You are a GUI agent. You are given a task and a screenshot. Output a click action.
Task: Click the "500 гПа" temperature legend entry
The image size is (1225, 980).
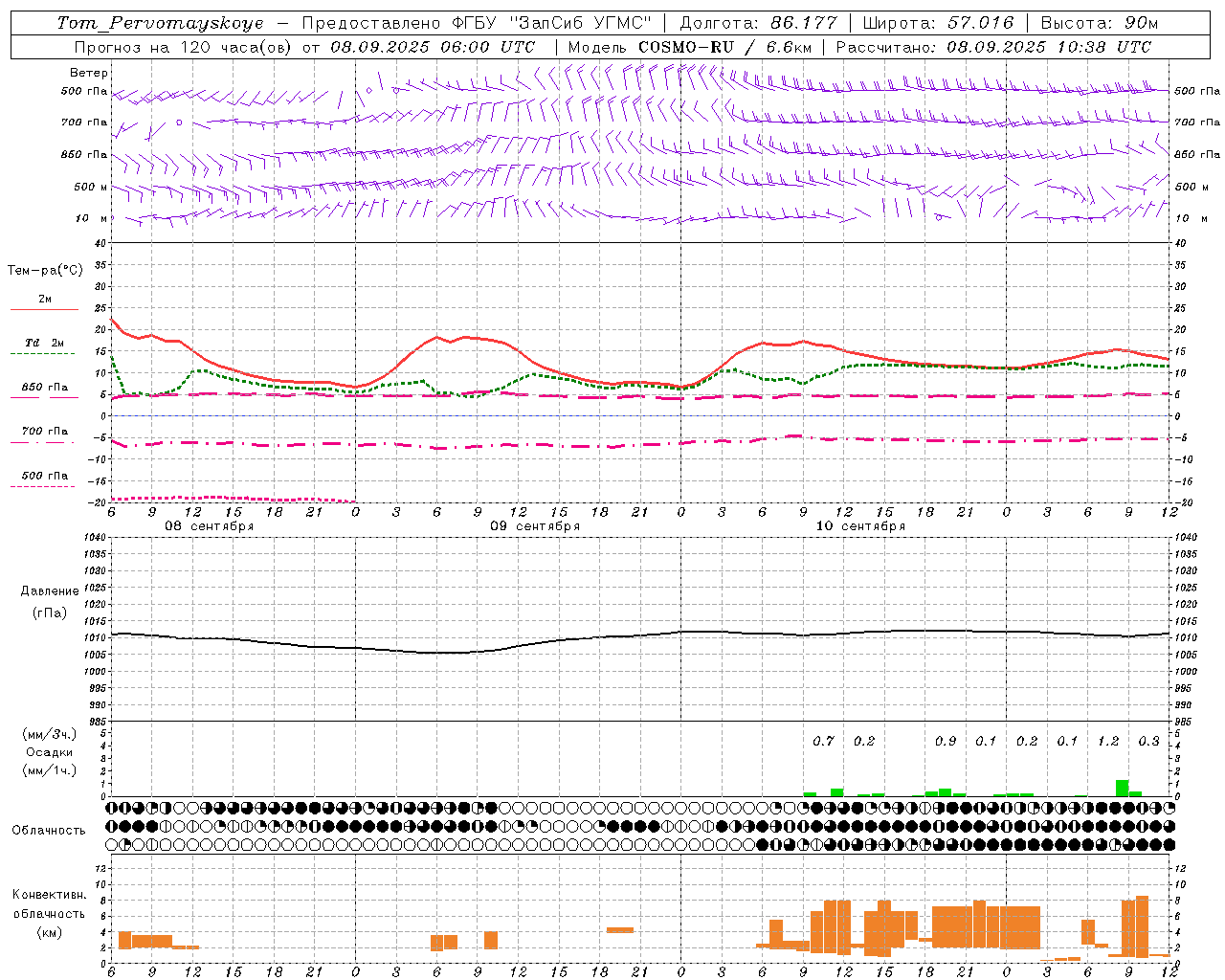click(x=45, y=476)
